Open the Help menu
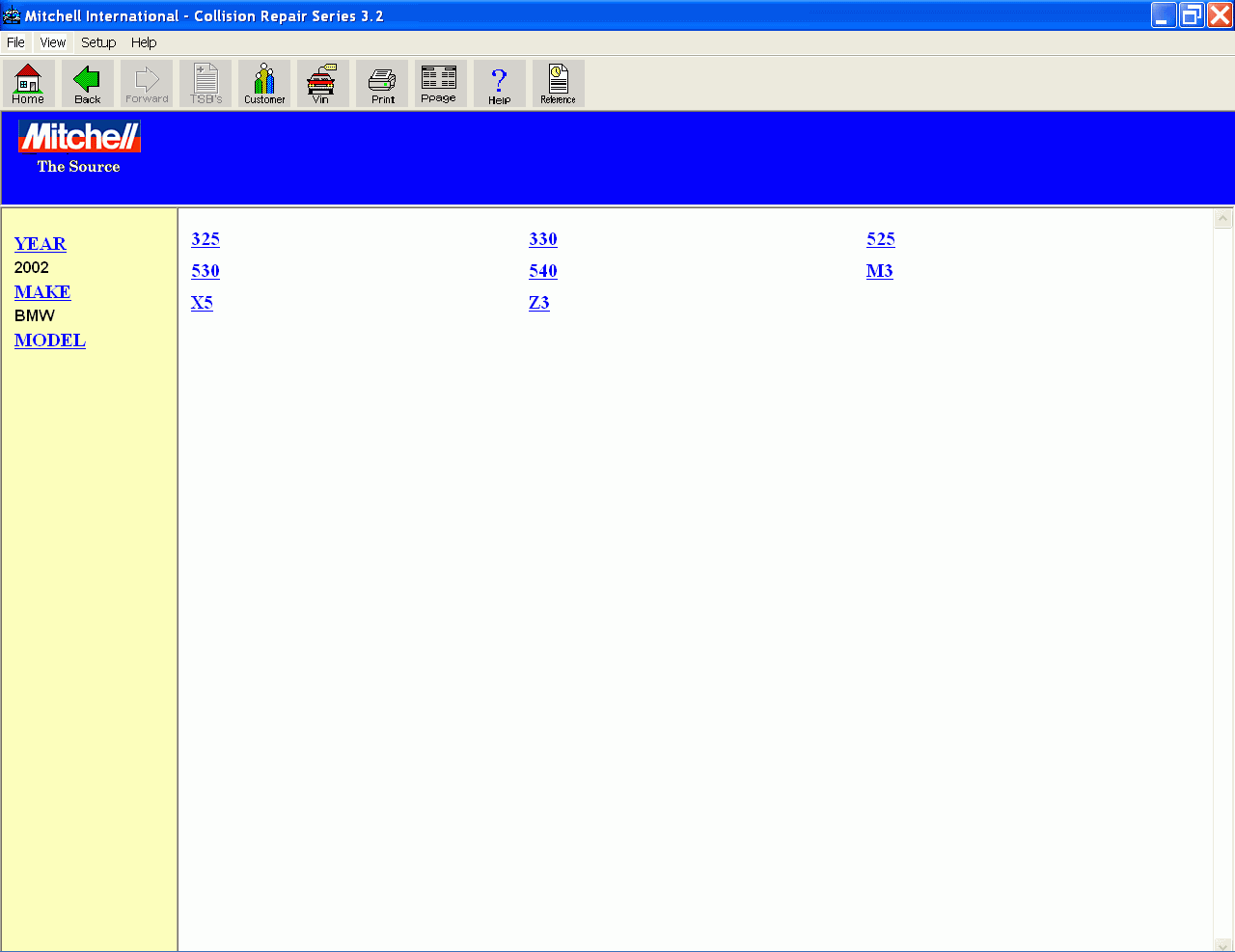Viewport: 1235px width, 952px height. click(x=144, y=42)
